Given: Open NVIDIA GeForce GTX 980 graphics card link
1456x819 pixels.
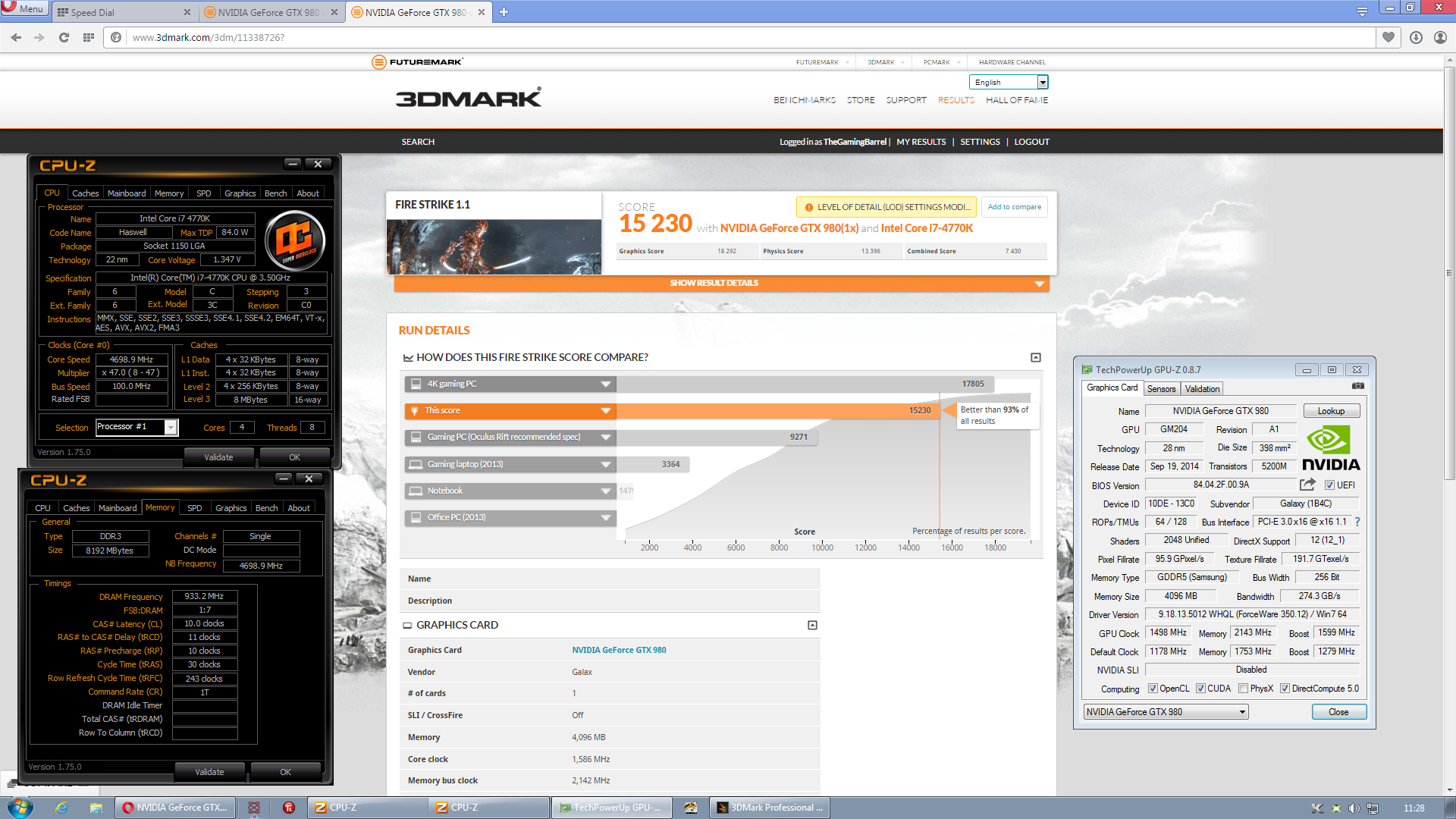Looking at the screenshot, I should click(619, 650).
